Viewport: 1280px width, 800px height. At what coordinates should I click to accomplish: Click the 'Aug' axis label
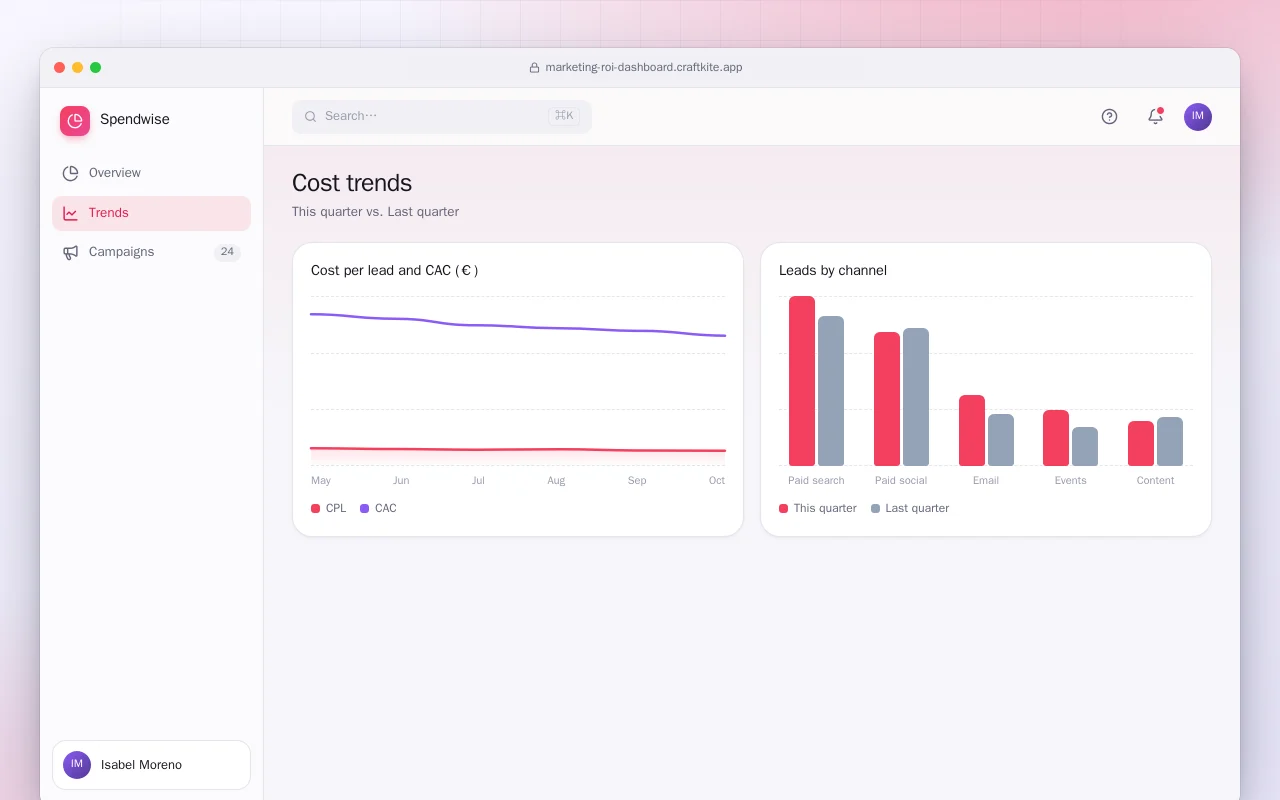[556, 481]
